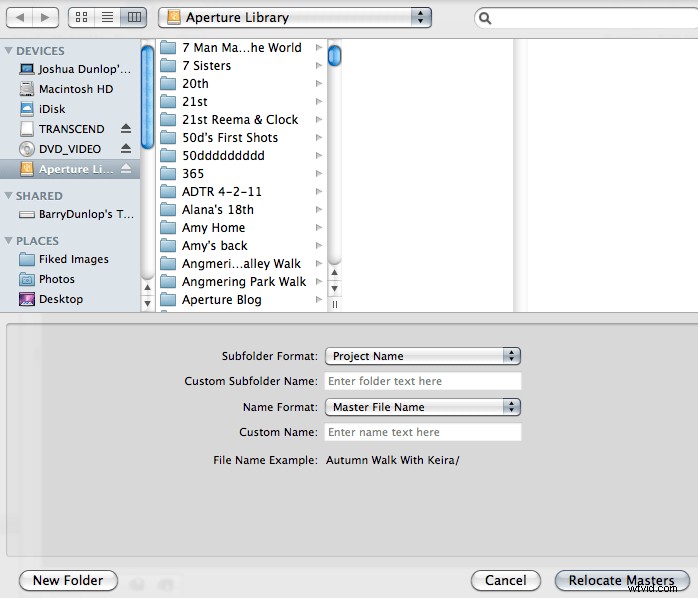Select the Aperture Blog folder
The height and width of the screenshot is (598, 698).
[241, 300]
